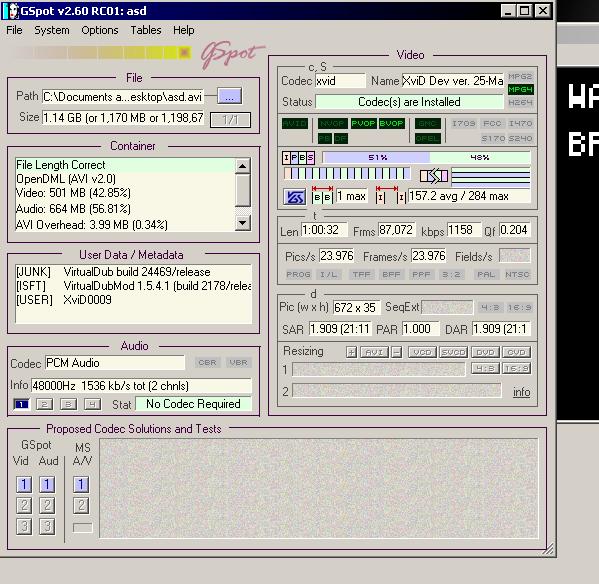599x584 pixels.
Task: Click the minus button beside AVI
Action: [x=397, y=352]
